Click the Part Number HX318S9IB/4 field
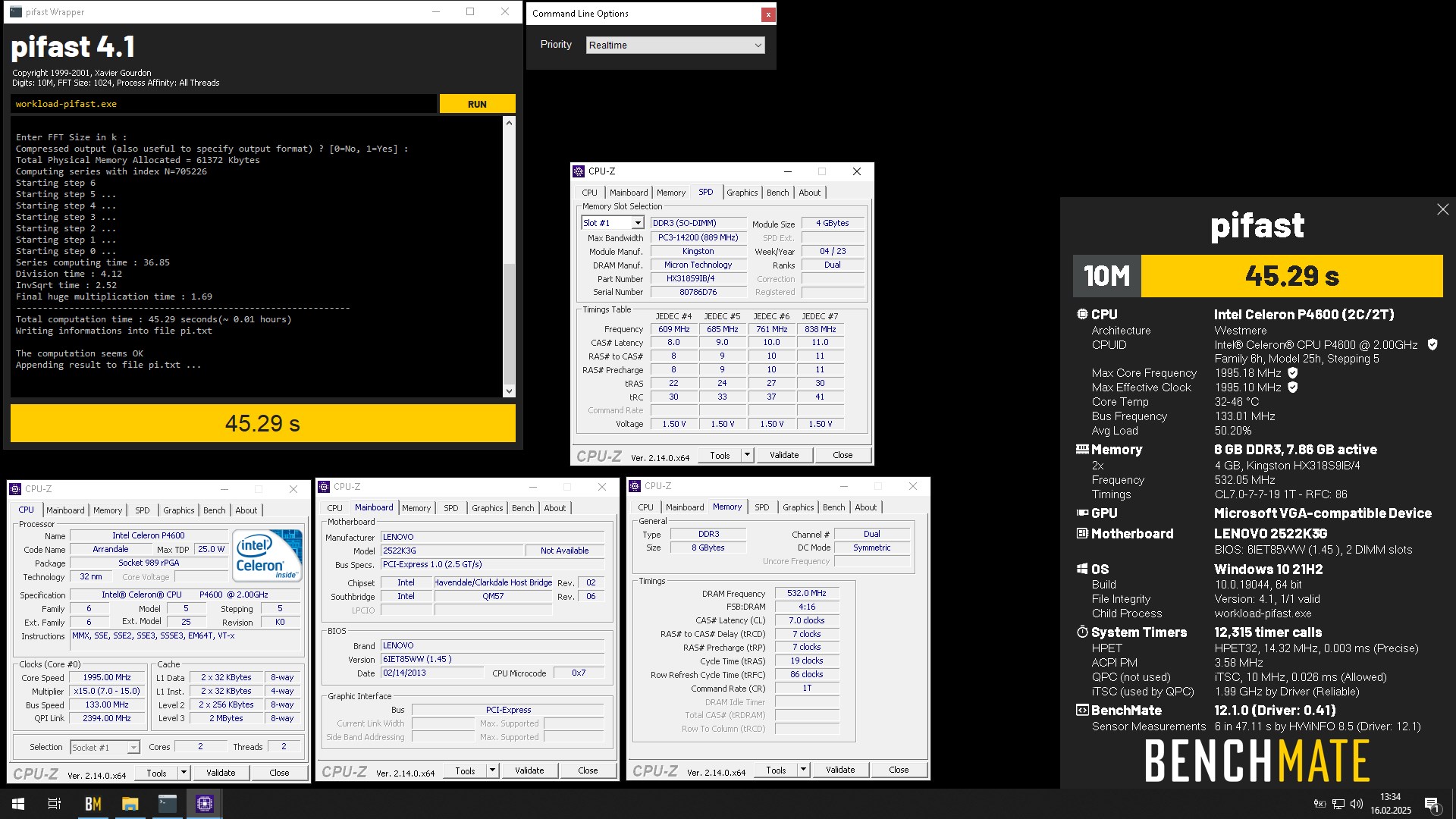 coord(698,278)
